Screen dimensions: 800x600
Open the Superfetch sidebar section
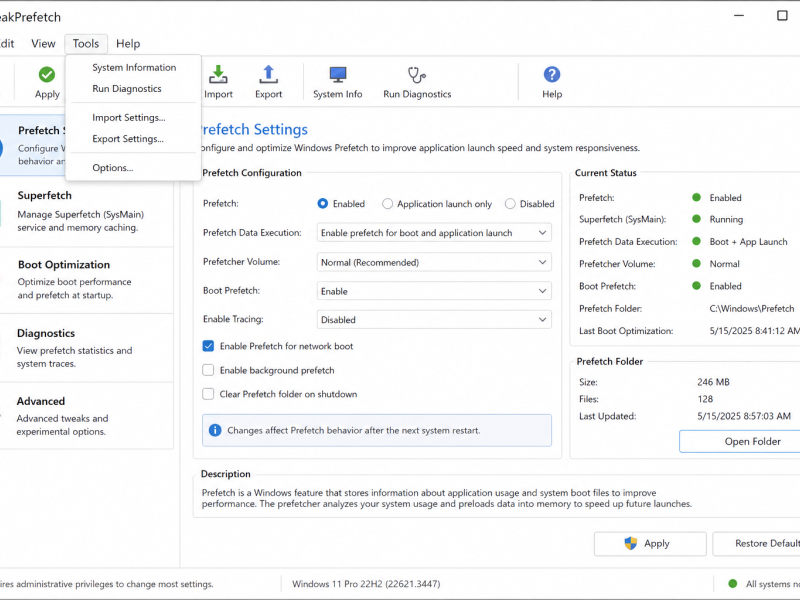tap(87, 211)
